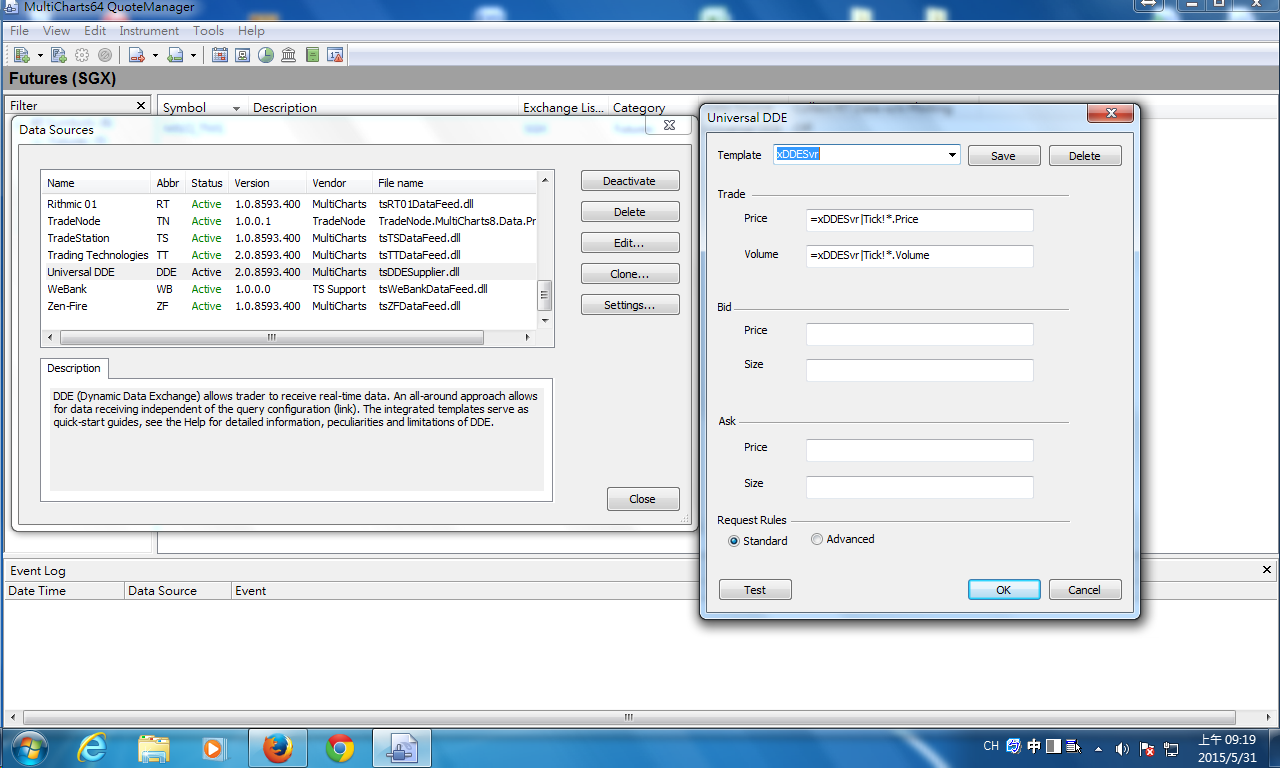This screenshot has width=1280, height=768.
Task: Click the calendar warning holidays icon
Action: tap(335, 55)
